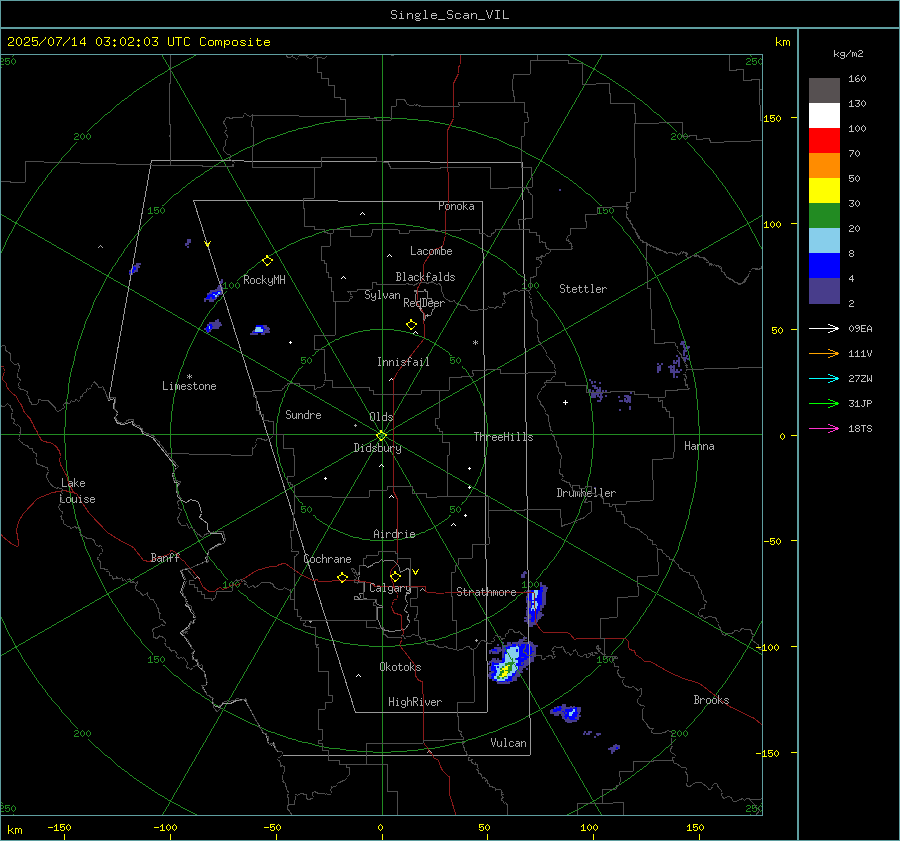Click the yellow diamond marker above the Calgary label
This screenshot has height=841, width=900.
(x=395, y=576)
